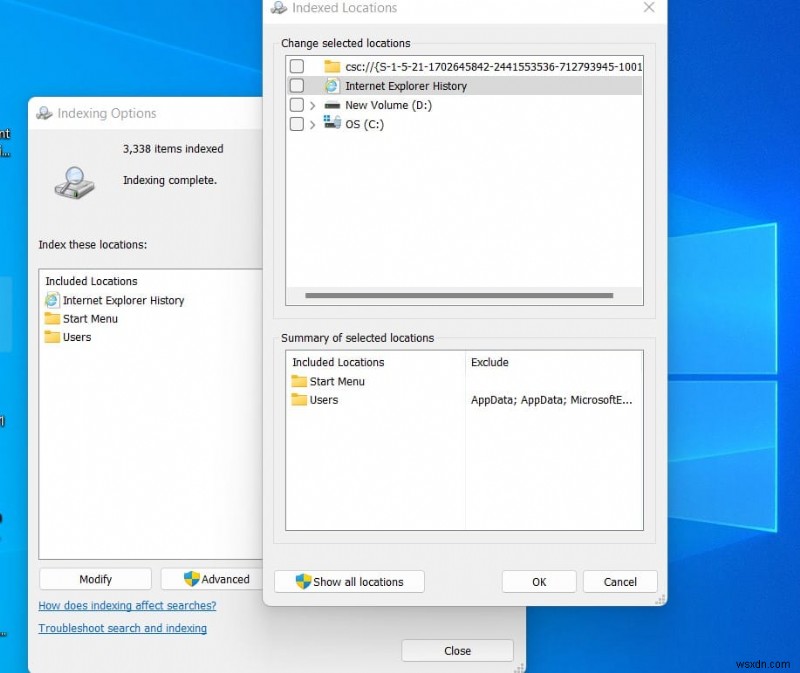
Task: Click the OS (C:) drive icon
Action: pyautogui.click(x=331, y=124)
